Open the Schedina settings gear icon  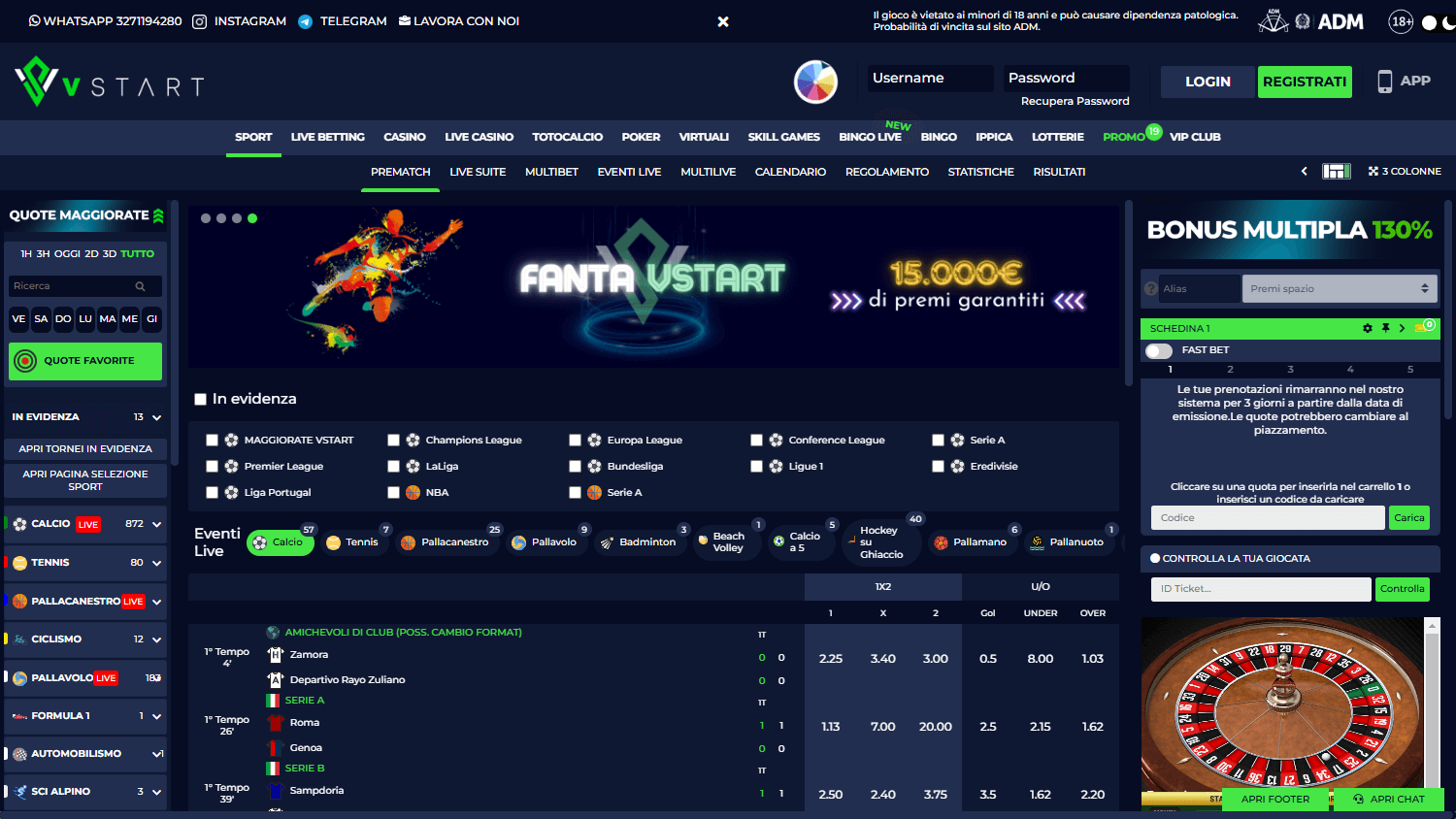(1368, 328)
